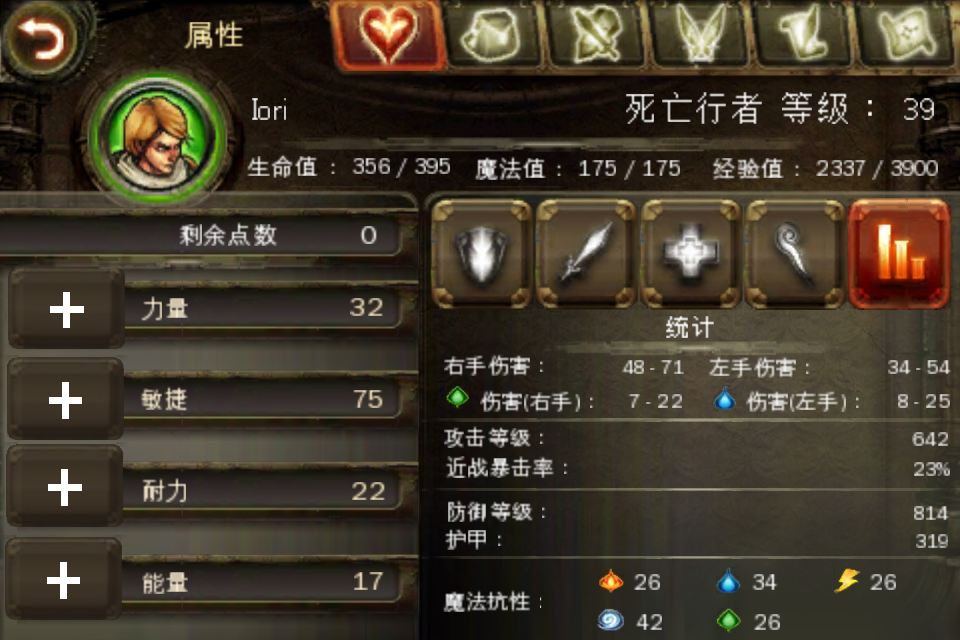Open the winged skills tab

click(x=700, y=33)
